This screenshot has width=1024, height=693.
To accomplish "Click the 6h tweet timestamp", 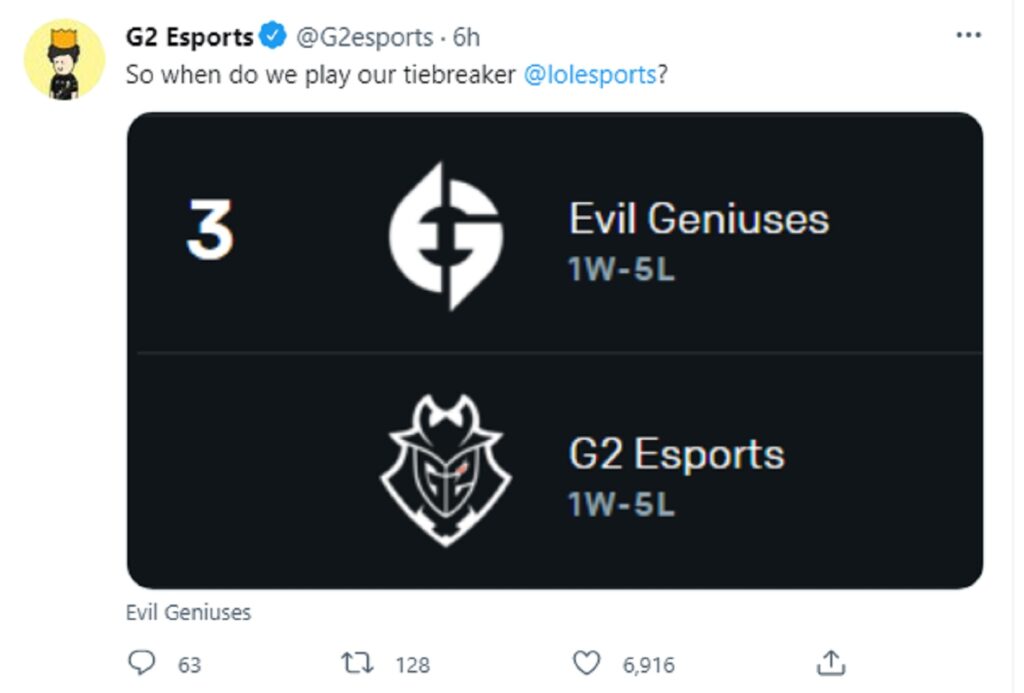I will [466, 38].
